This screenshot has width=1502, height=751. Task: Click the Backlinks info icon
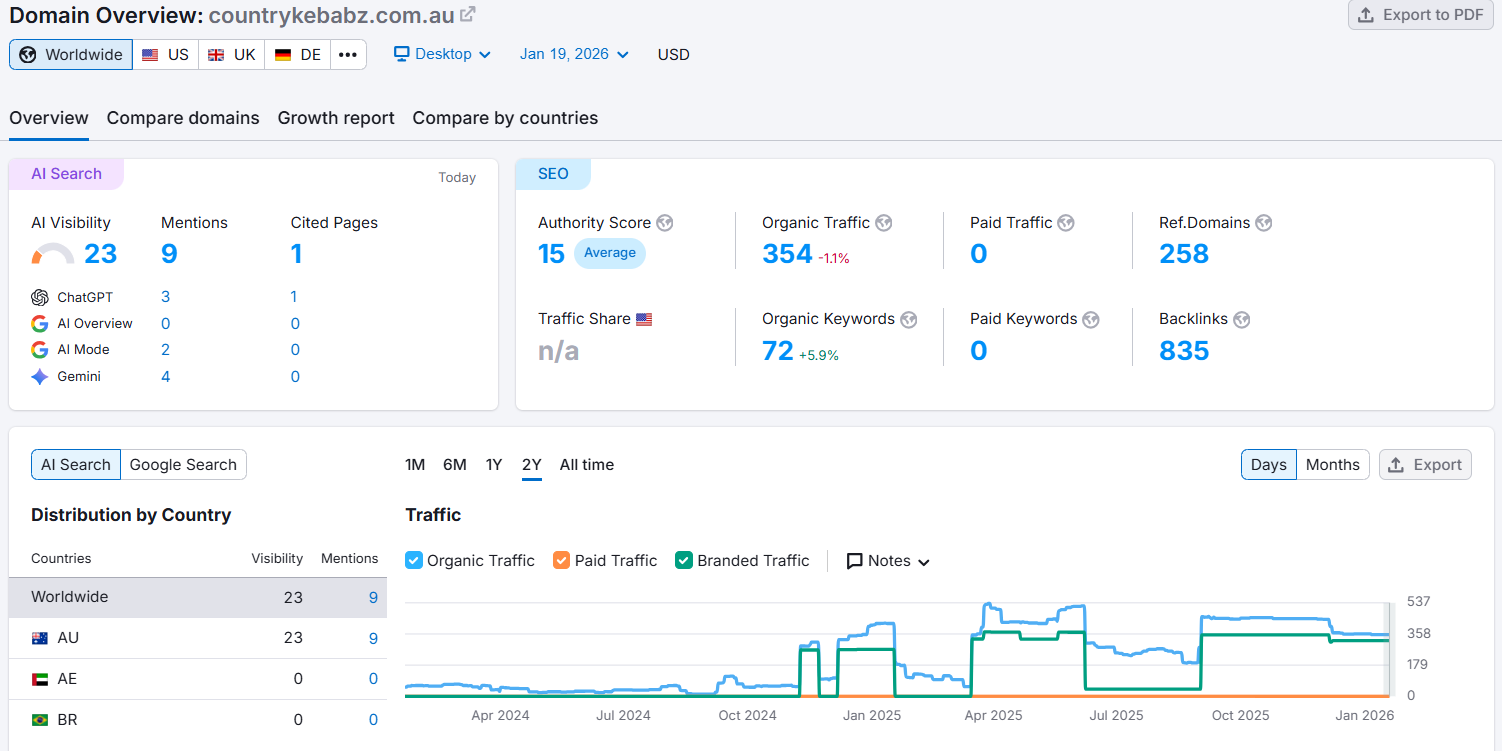(1241, 319)
